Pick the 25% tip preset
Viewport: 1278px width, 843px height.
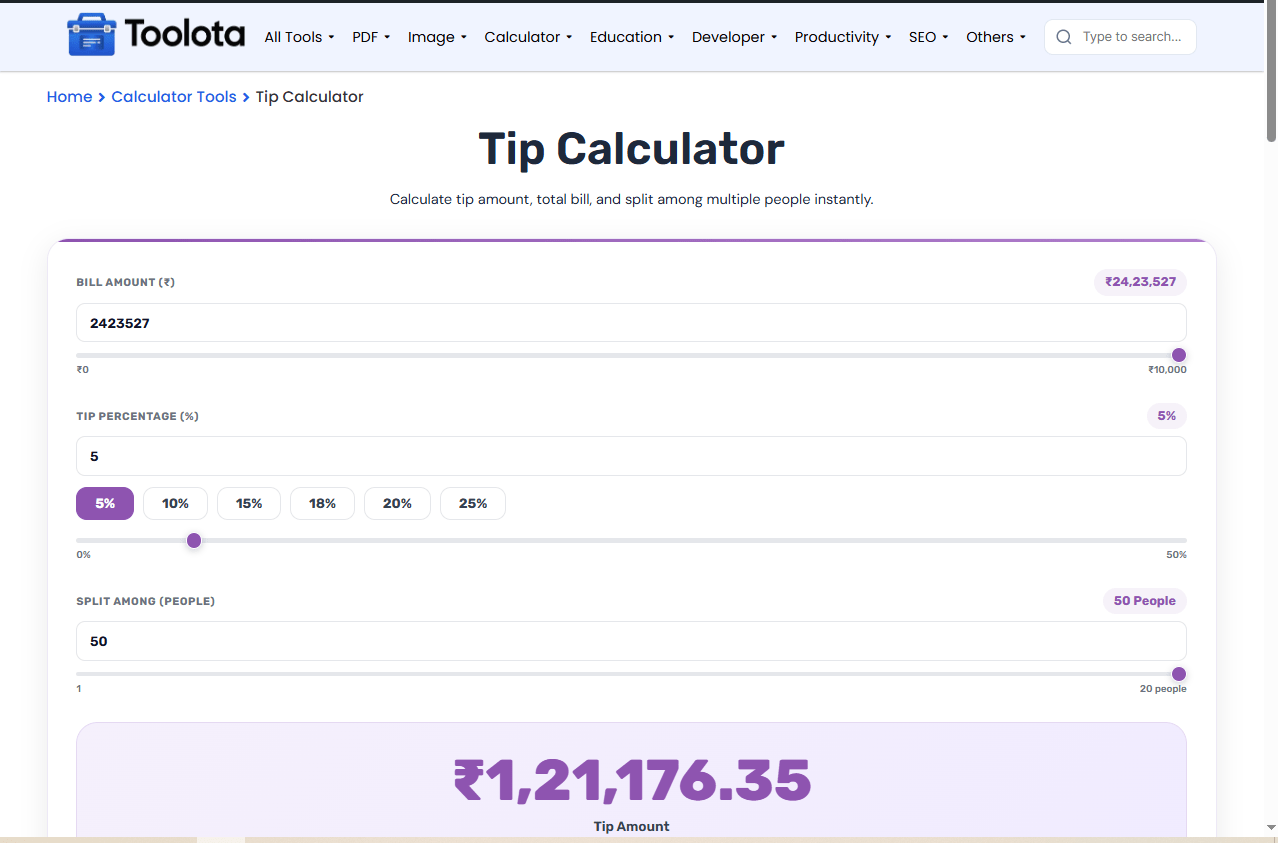473,503
